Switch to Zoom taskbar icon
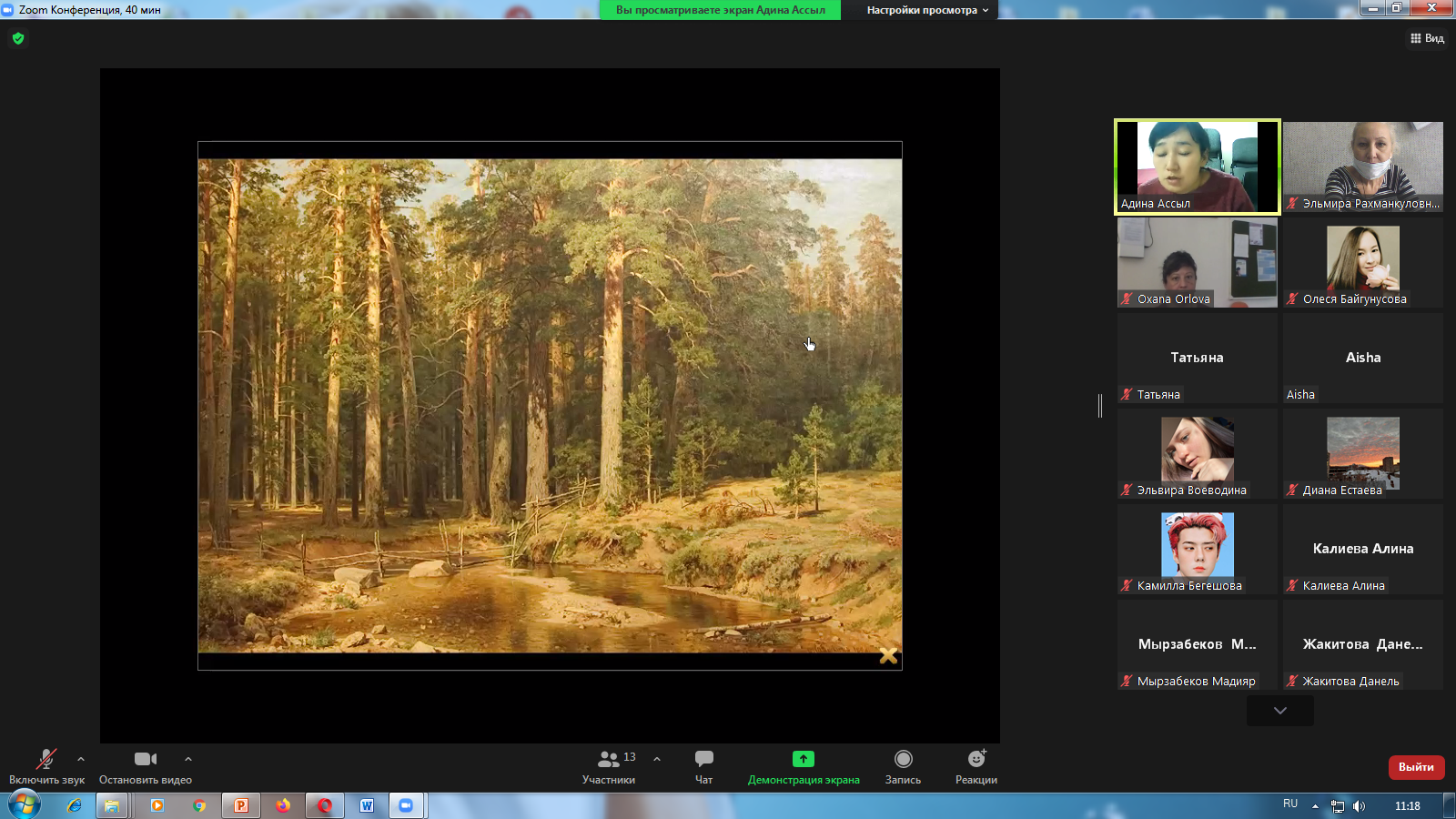1456x819 pixels. [407, 805]
